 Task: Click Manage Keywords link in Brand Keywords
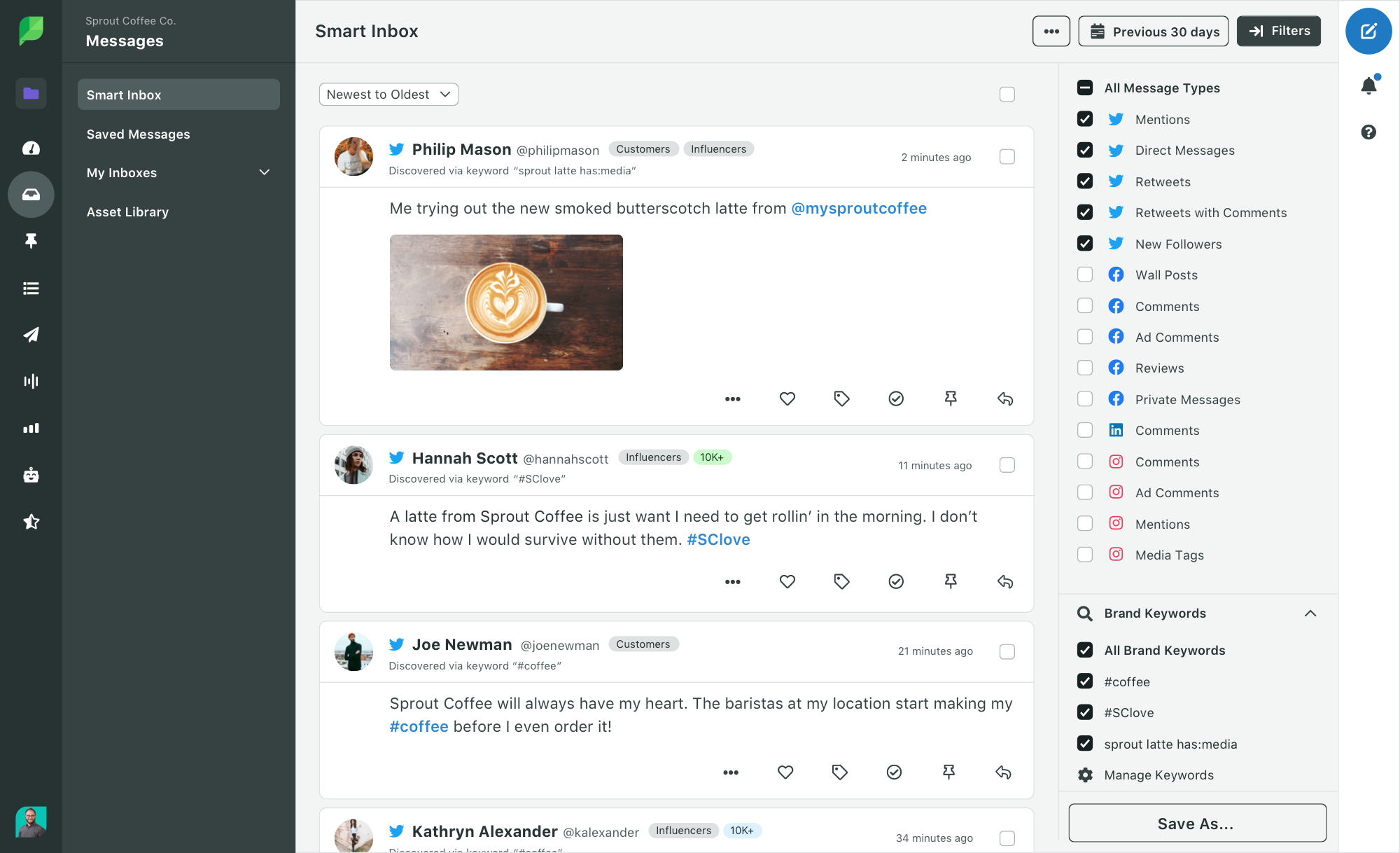1158,774
